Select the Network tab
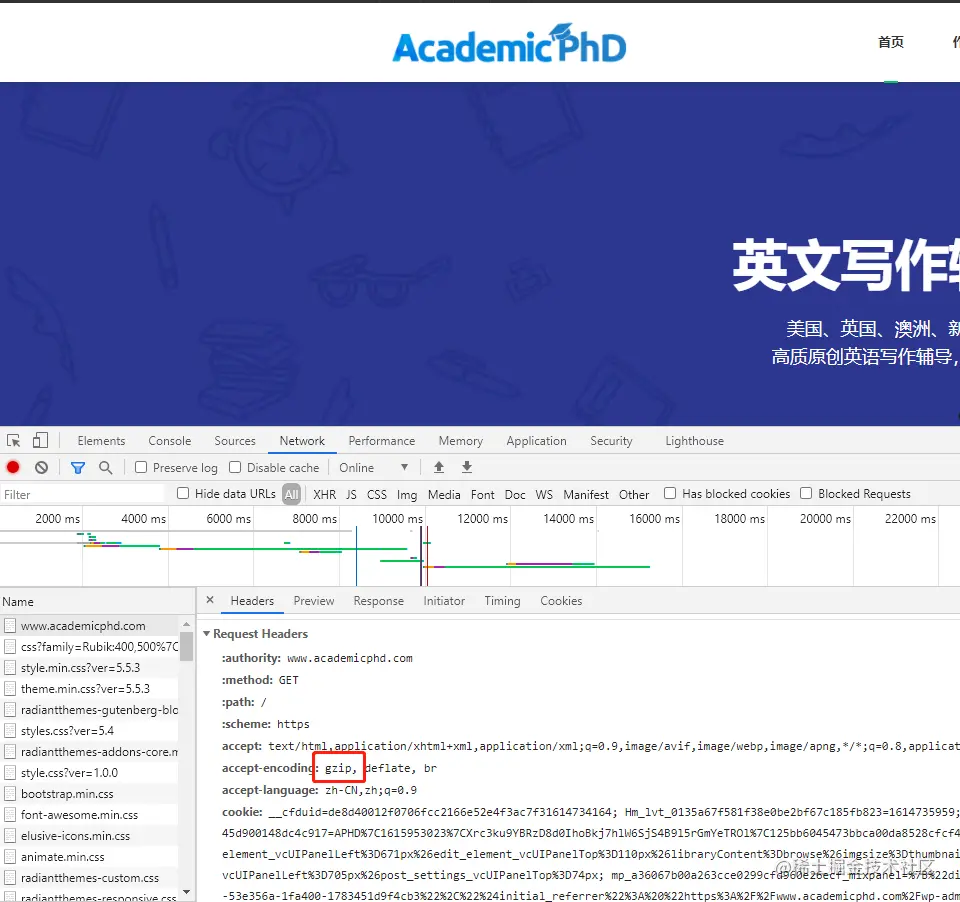 click(302, 441)
